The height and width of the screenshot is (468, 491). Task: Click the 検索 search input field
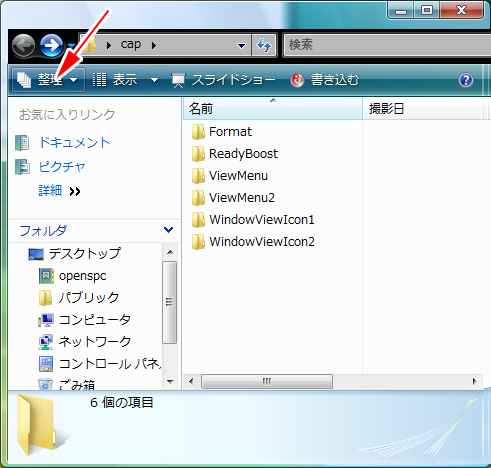pos(387,45)
